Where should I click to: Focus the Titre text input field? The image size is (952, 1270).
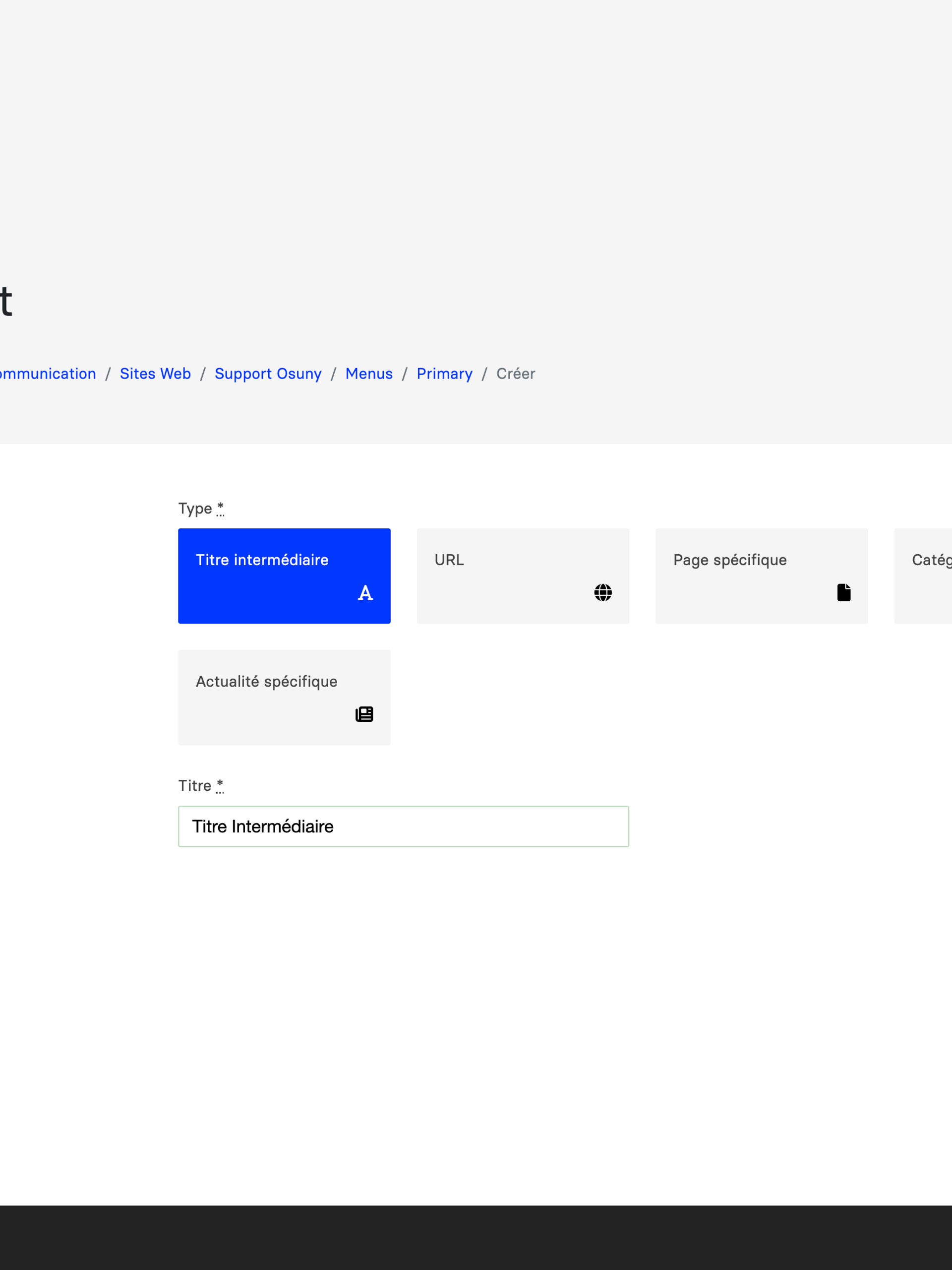pos(404,826)
